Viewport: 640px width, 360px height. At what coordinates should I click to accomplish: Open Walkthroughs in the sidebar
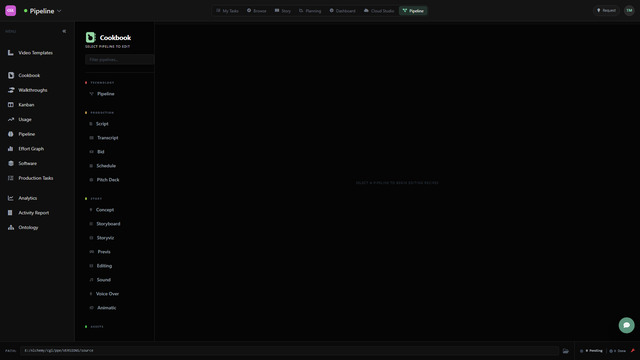tap(28, 90)
